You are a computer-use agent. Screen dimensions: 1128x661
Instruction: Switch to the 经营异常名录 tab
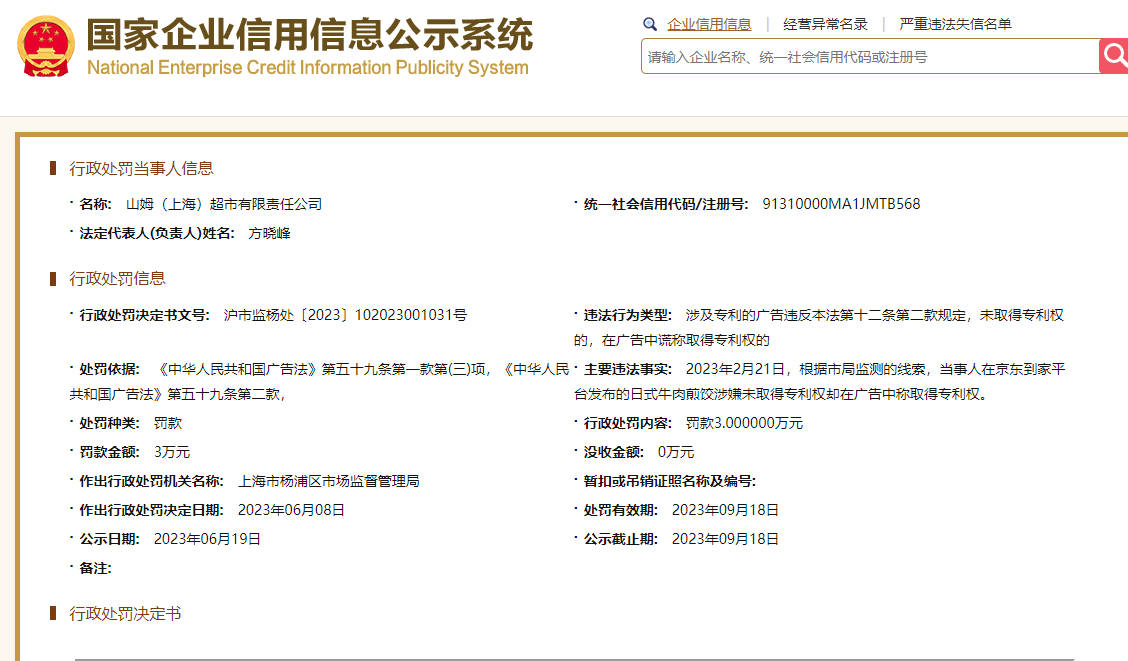click(x=825, y=24)
